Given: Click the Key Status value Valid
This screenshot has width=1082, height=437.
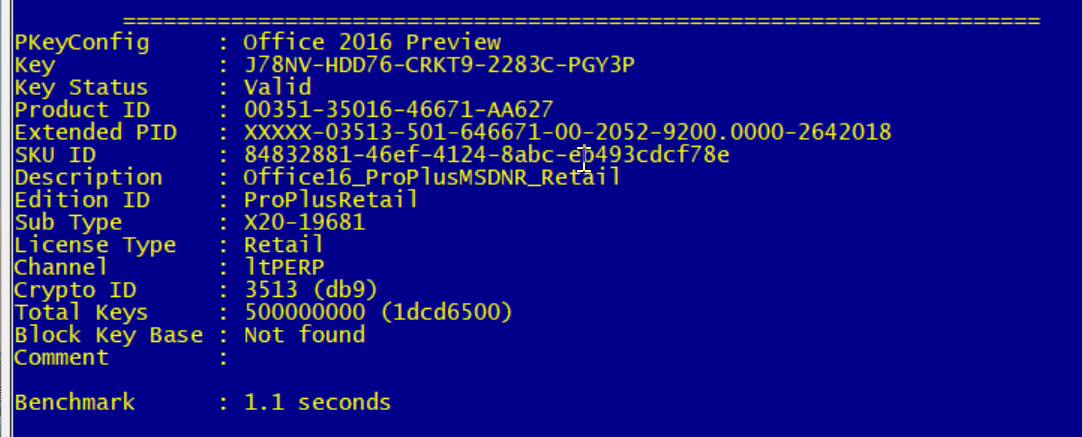Looking at the screenshot, I should click(x=277, y=87).
